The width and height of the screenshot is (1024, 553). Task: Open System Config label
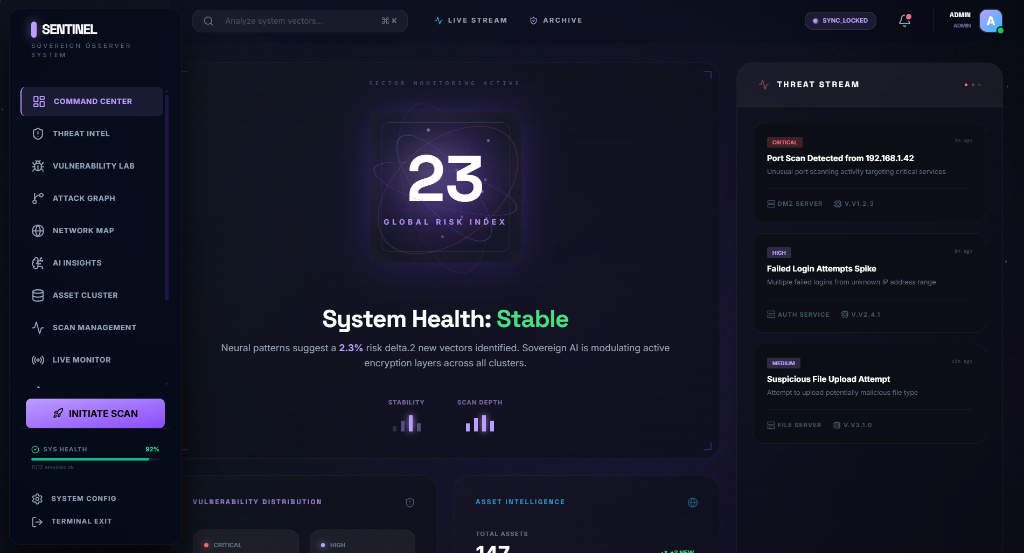pos(84,499)
